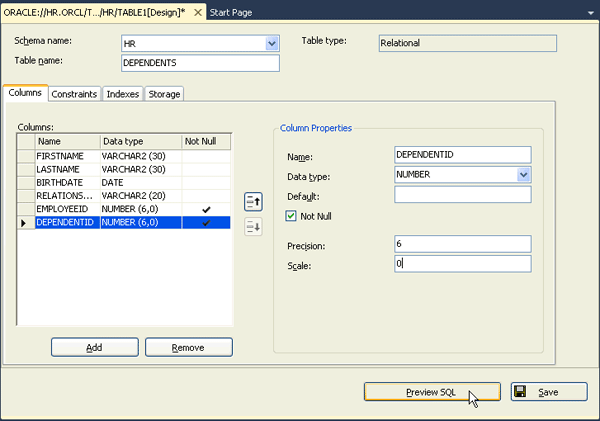Open the Storage tab
This screenshot has height=421, width=600.
click(x=164, y=94)
